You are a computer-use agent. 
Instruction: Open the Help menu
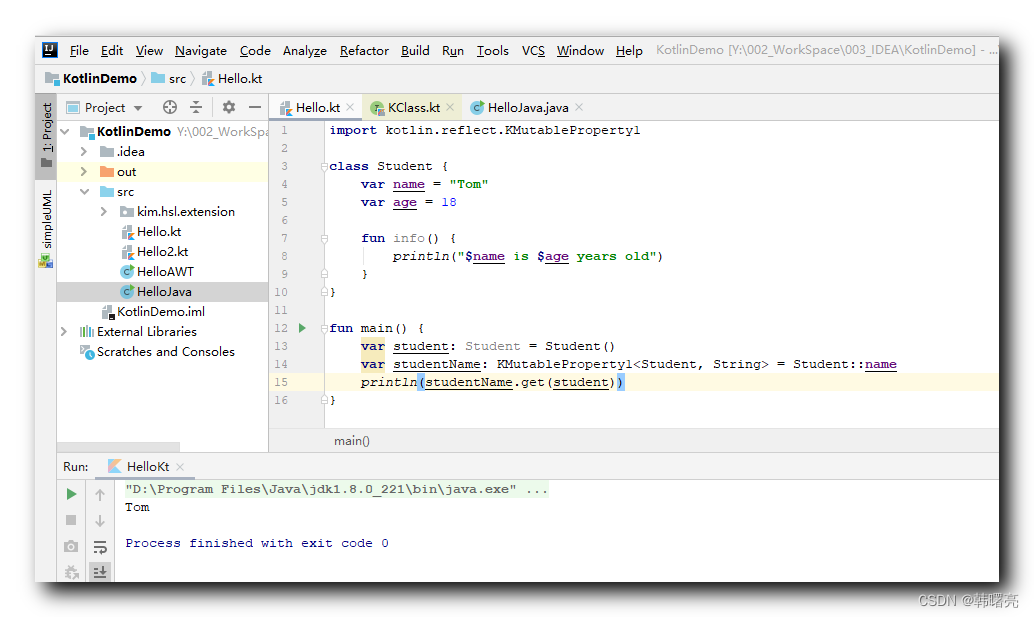[629, 51]
